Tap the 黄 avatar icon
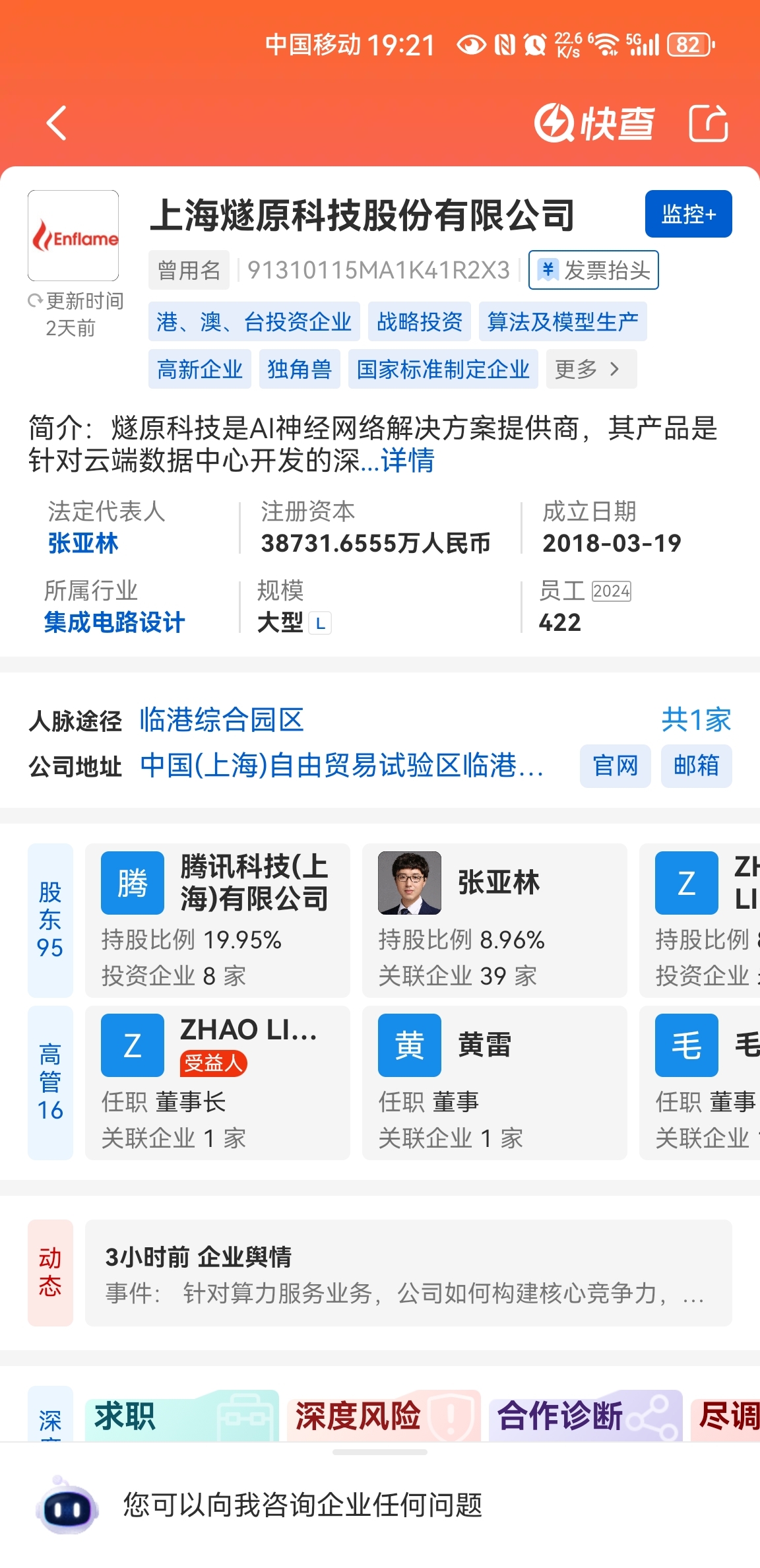Screen dimensions: 760x1568 tap(410, 1045)
